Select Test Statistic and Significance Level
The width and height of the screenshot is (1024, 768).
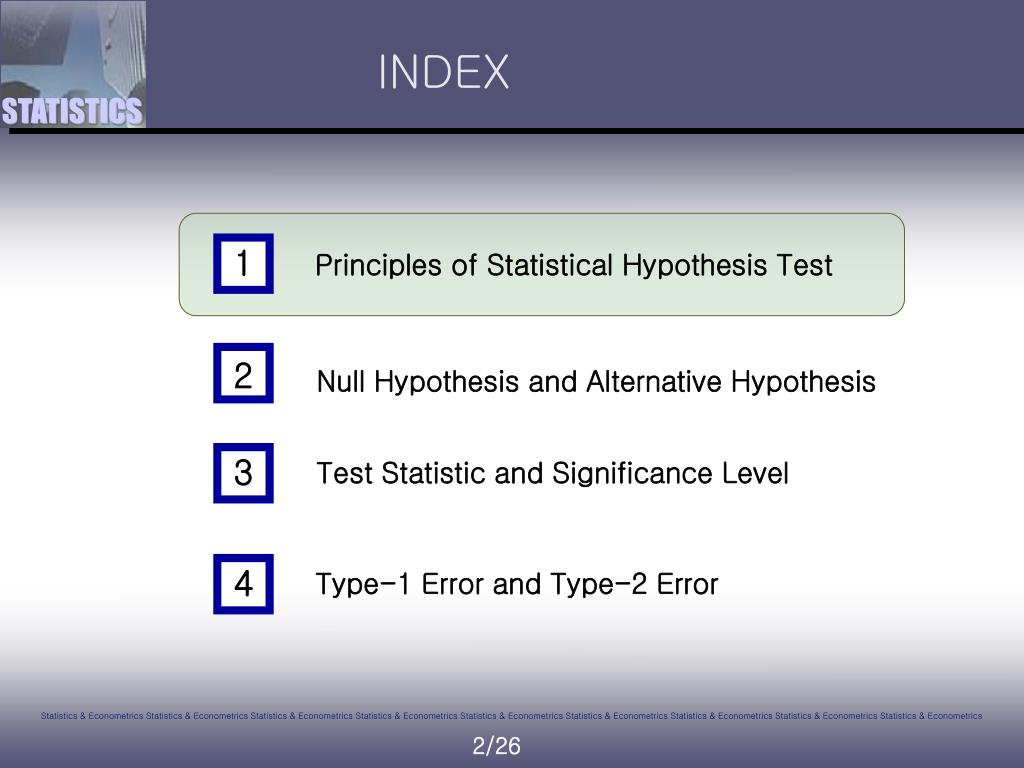(552, 473)
